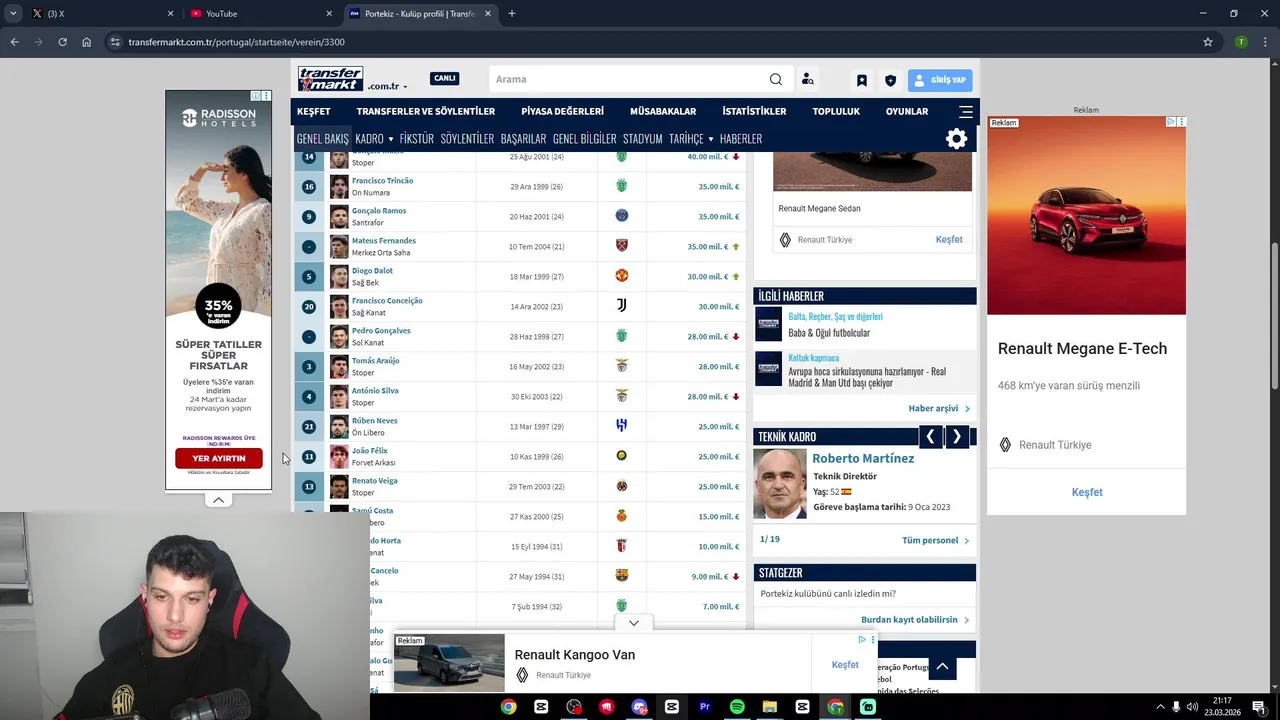Click Tomás Araújo player link
Screen dimensions: 1280x720
[x=375, y=361]
